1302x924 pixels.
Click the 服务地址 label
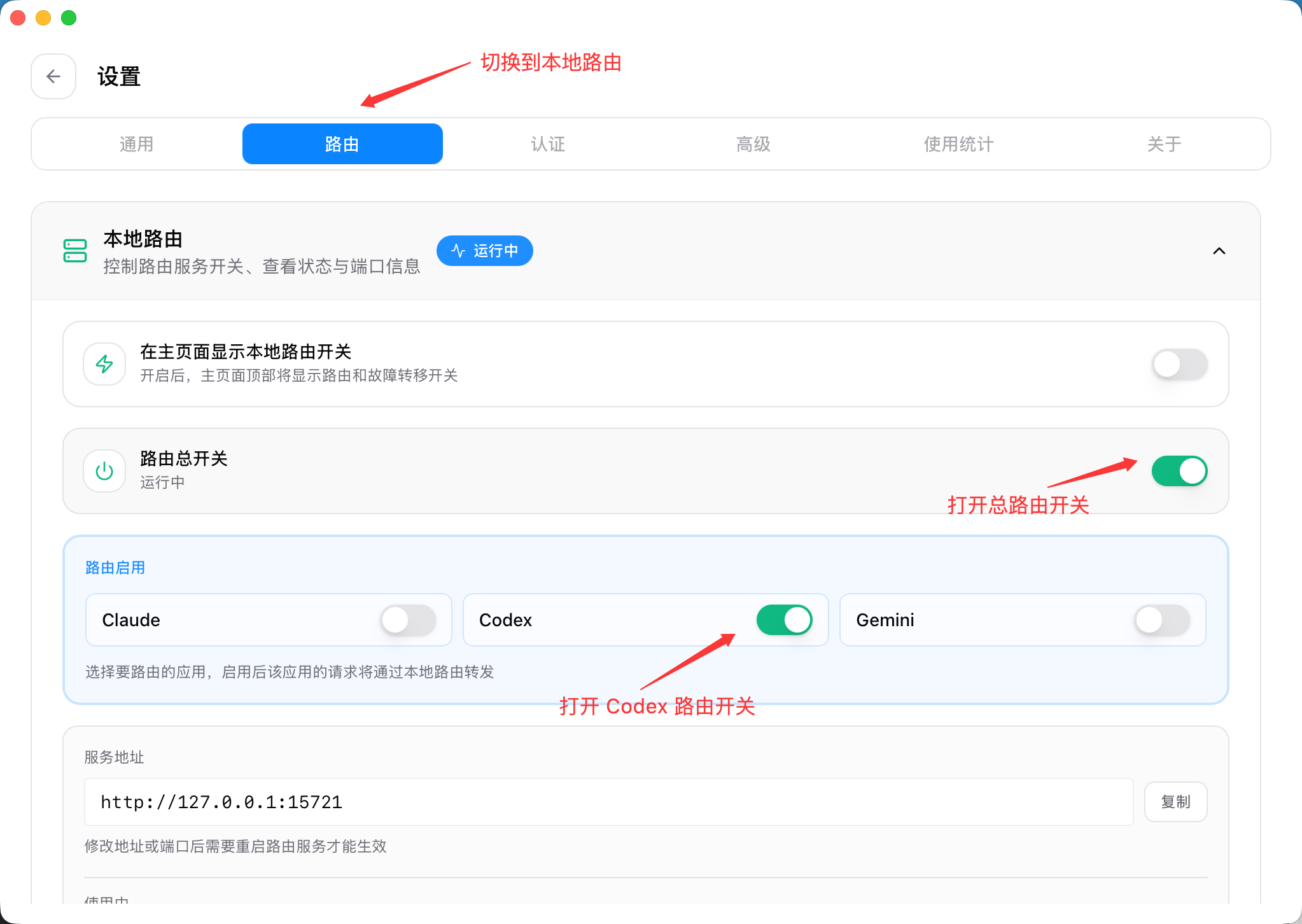coord(115,757)
